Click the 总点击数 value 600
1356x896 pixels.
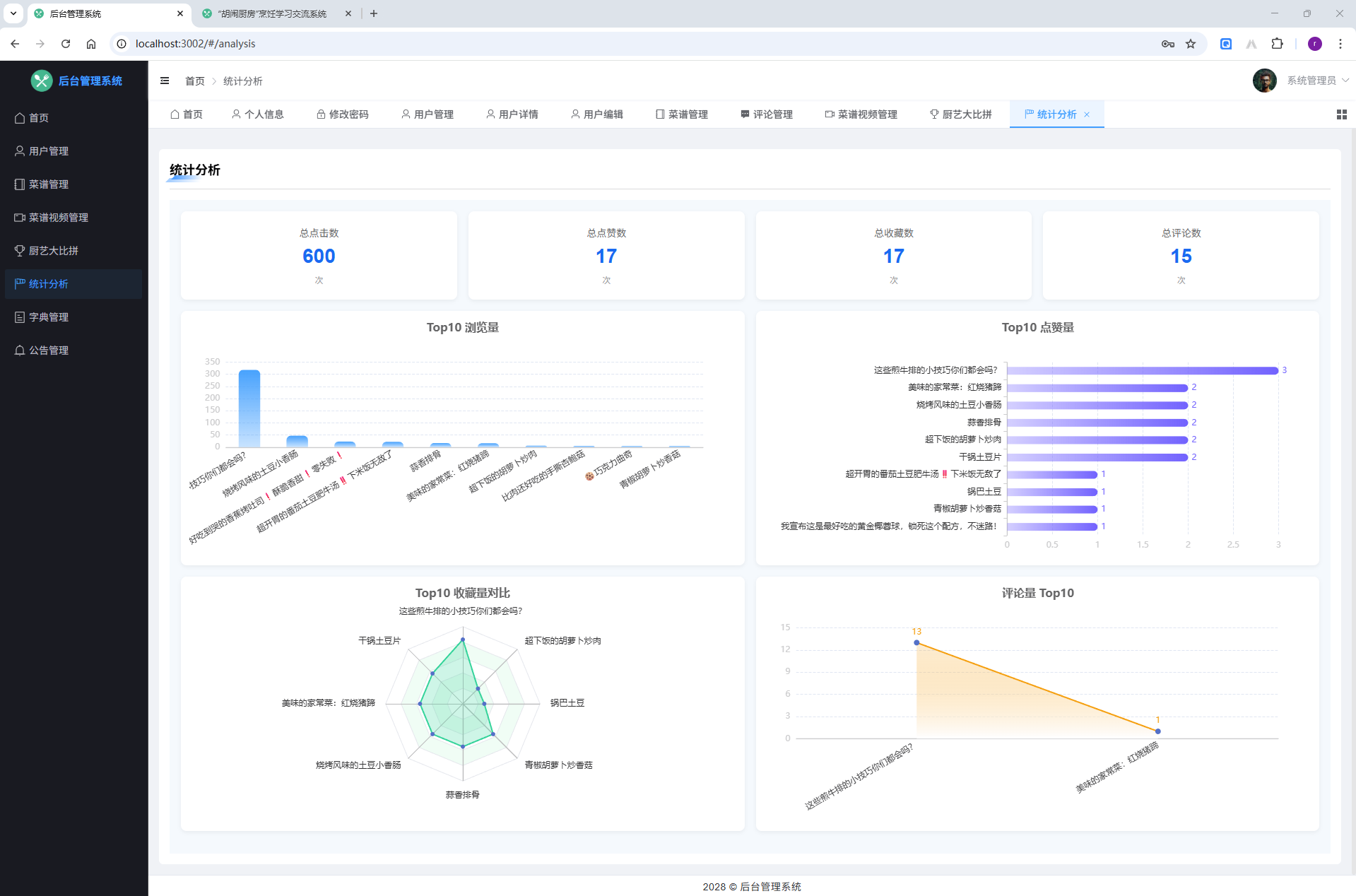point(319,256)
